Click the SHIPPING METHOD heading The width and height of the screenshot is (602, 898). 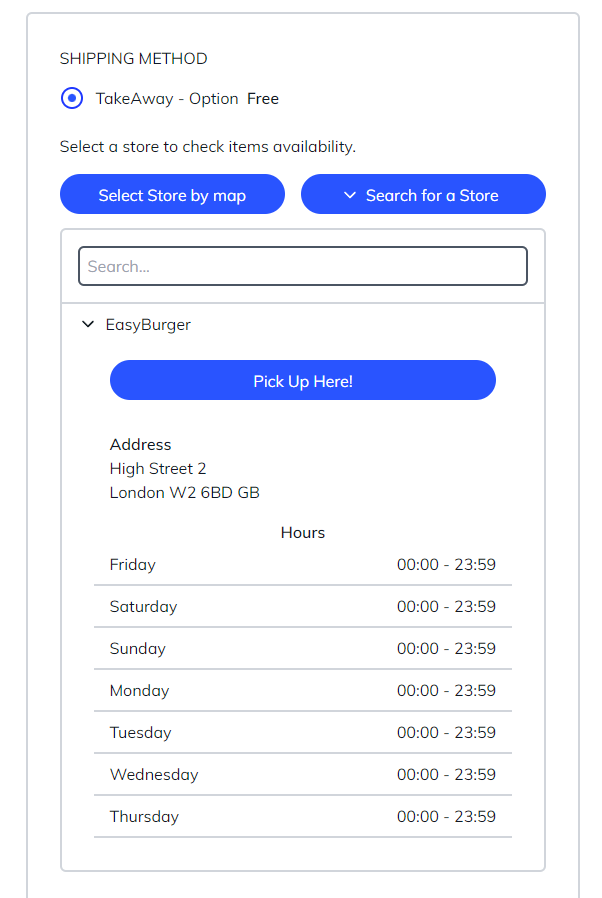(x=133, y=59)
